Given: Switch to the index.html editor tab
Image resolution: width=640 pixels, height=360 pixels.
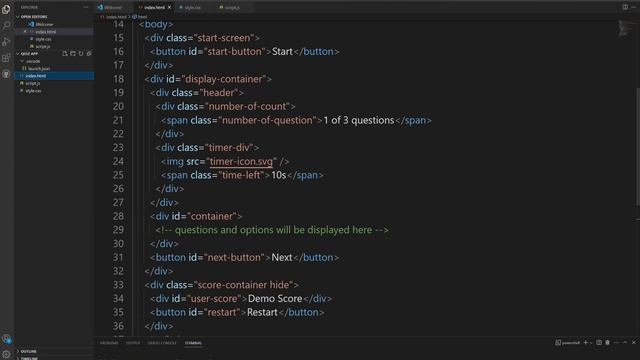Looking at the screenshot, I should [154, 7].
